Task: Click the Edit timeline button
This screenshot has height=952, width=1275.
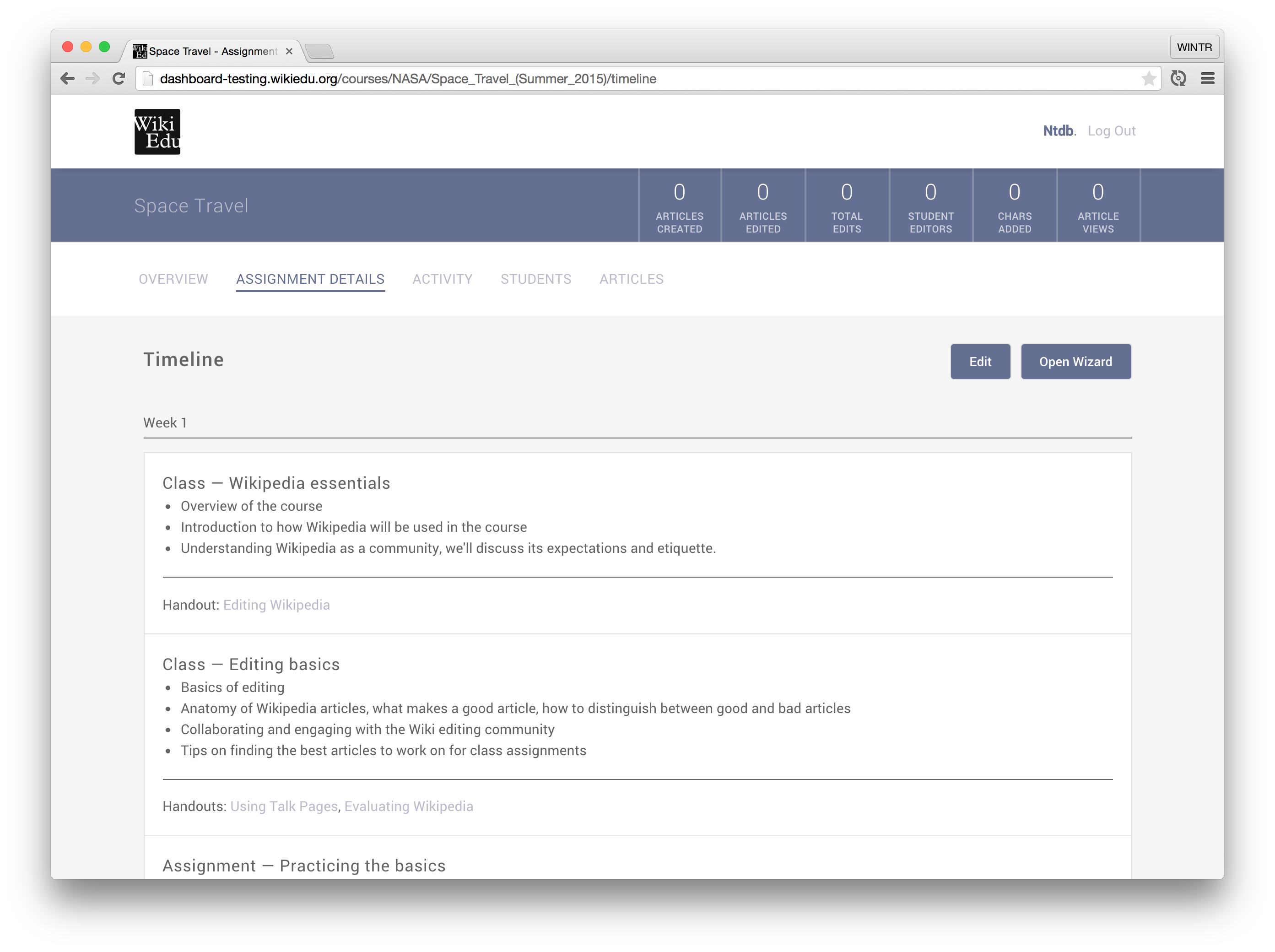Action: (x=980, y=361)
